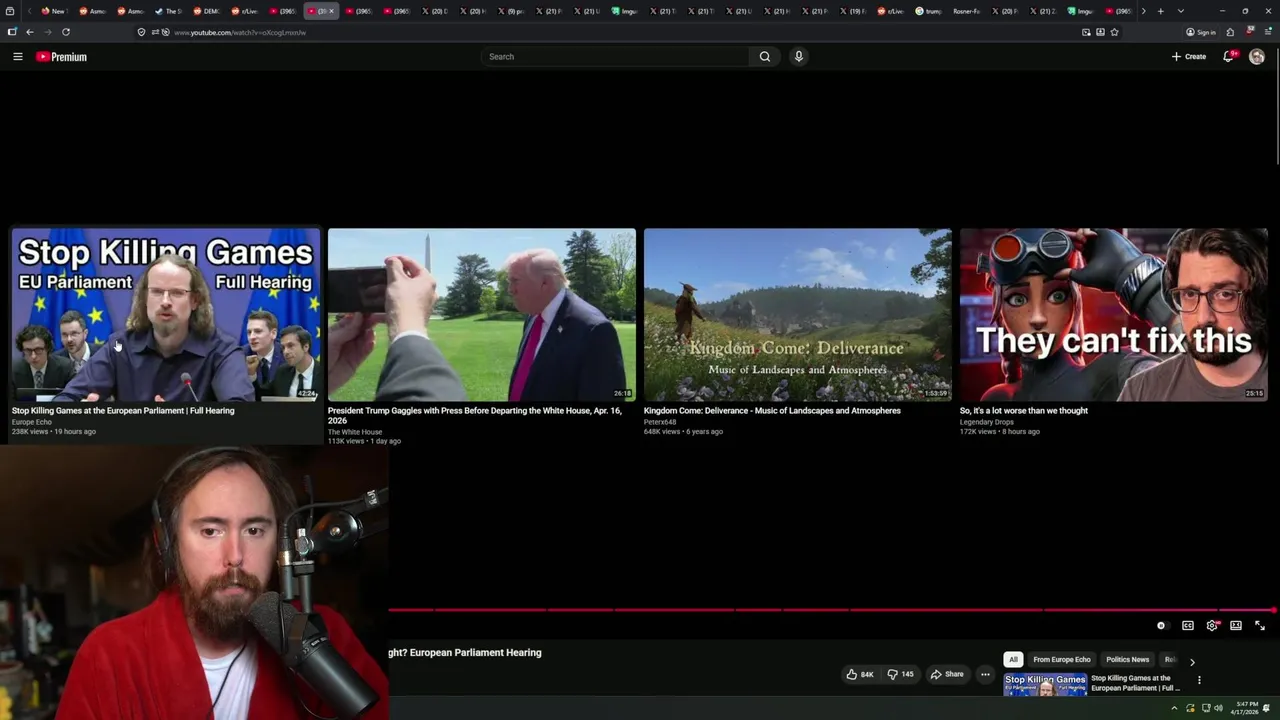Toggle the autoplay switch in player
This screenshot has height=720, width=1280.
click(x=1161, y=626)
